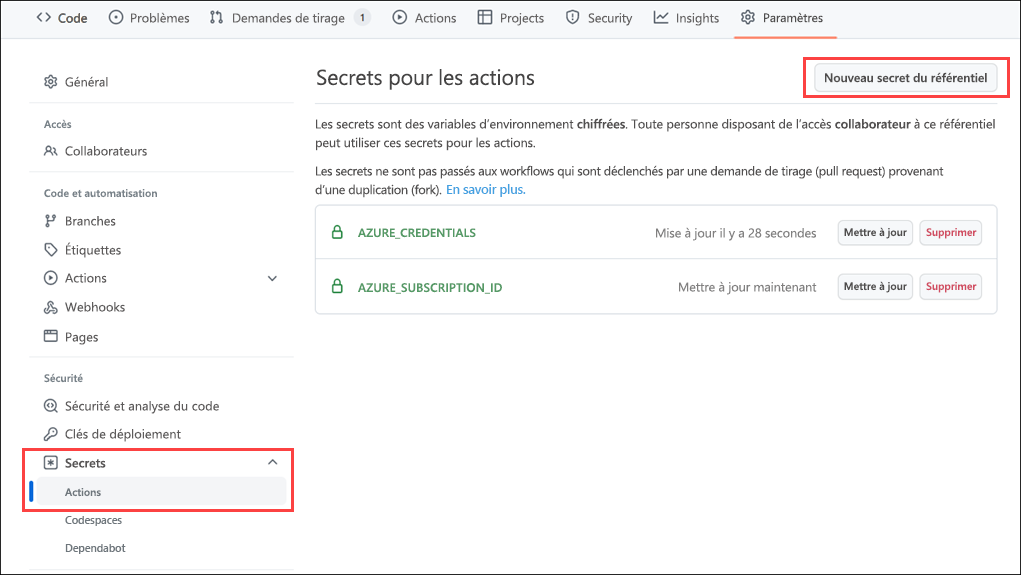1021x575 pixels.
Task: Go to the Actions tab in top bar
Action: [x=425, y=18]
